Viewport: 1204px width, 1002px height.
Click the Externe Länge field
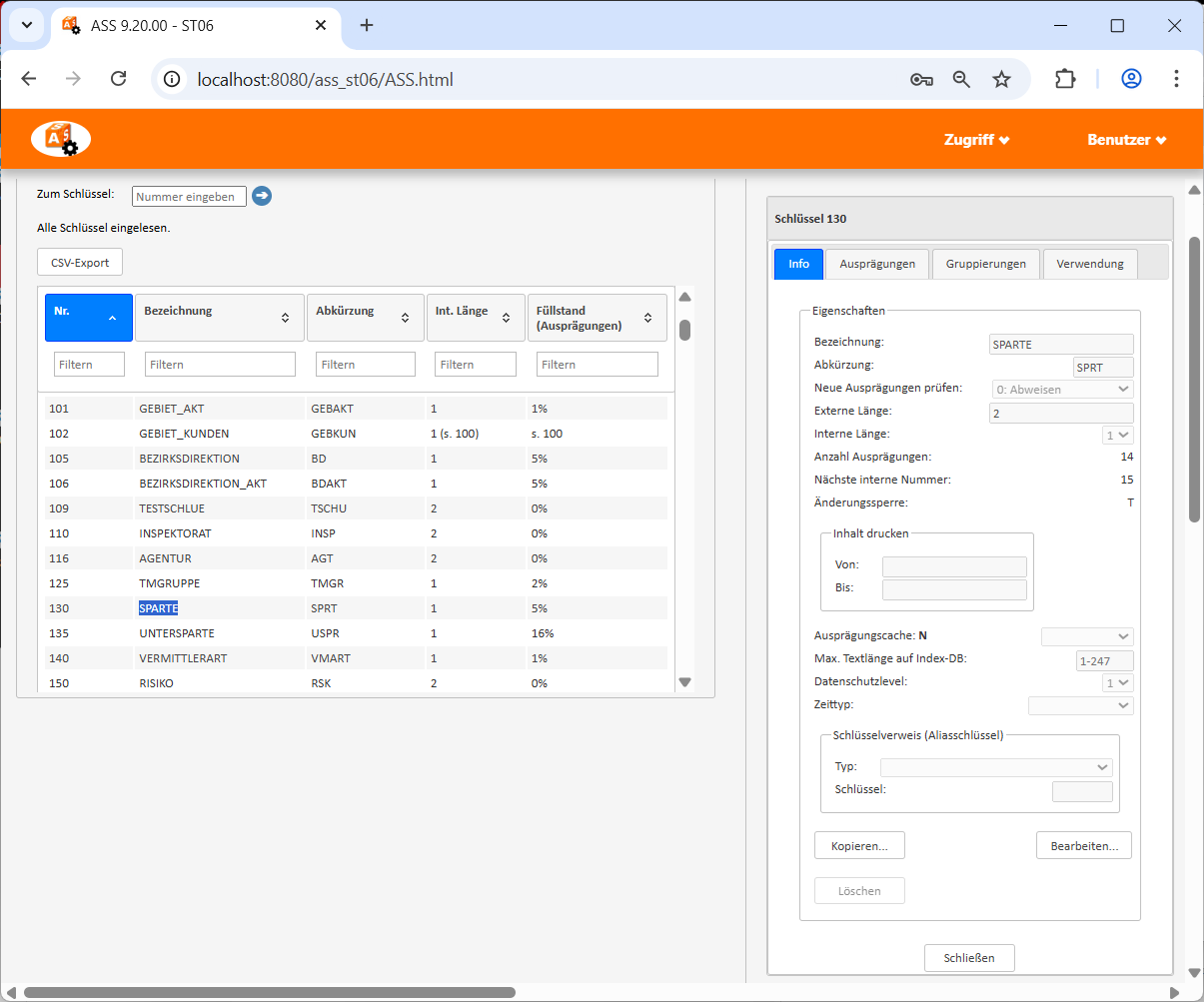1061,413
